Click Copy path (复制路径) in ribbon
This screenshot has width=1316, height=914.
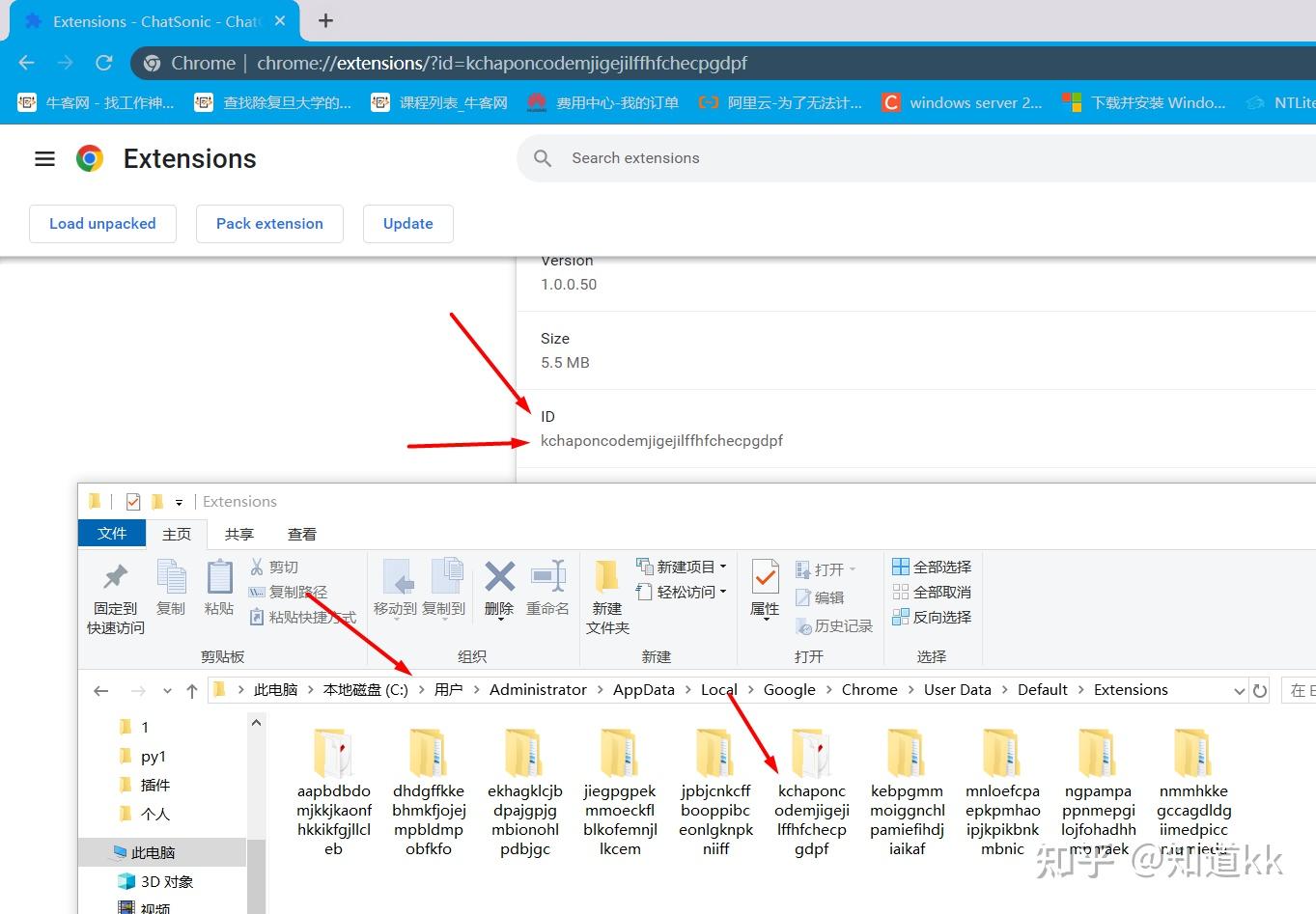[289, 592]
